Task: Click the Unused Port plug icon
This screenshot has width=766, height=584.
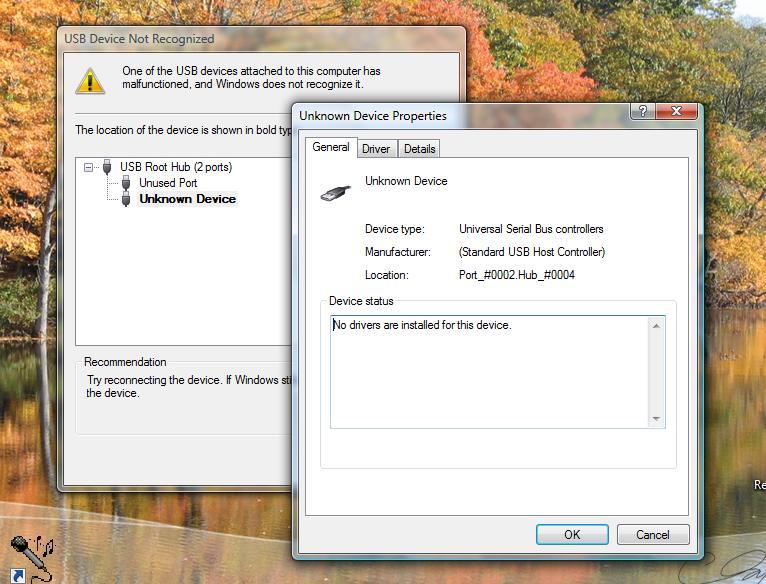Action: pyautogui.click(x=126, y=183)
